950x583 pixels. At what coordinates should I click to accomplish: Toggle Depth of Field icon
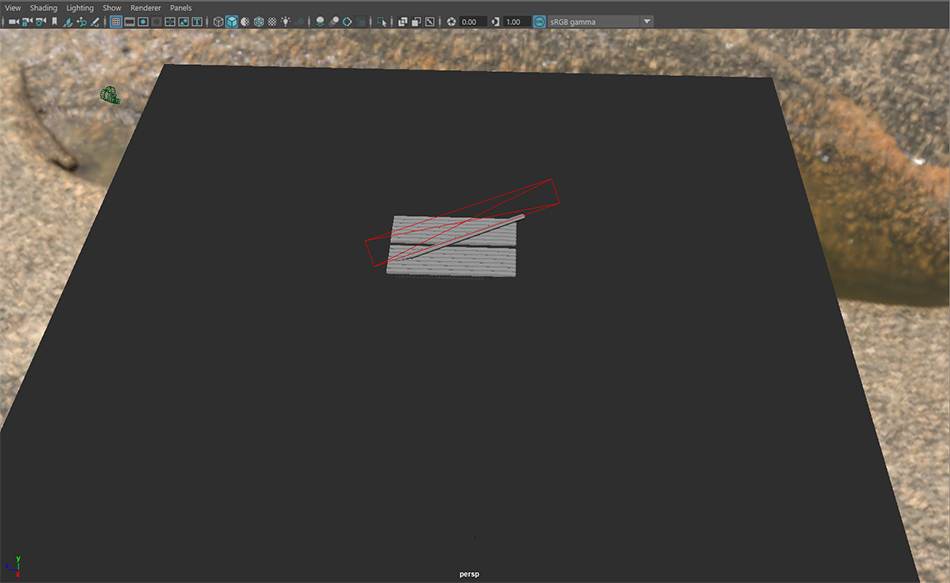(x=362, y=22)
